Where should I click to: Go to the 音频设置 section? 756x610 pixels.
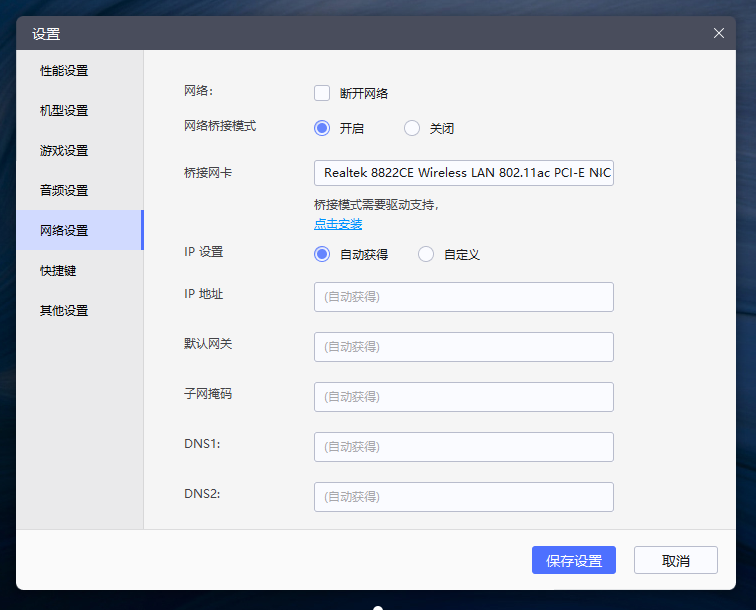click(80, 190)
